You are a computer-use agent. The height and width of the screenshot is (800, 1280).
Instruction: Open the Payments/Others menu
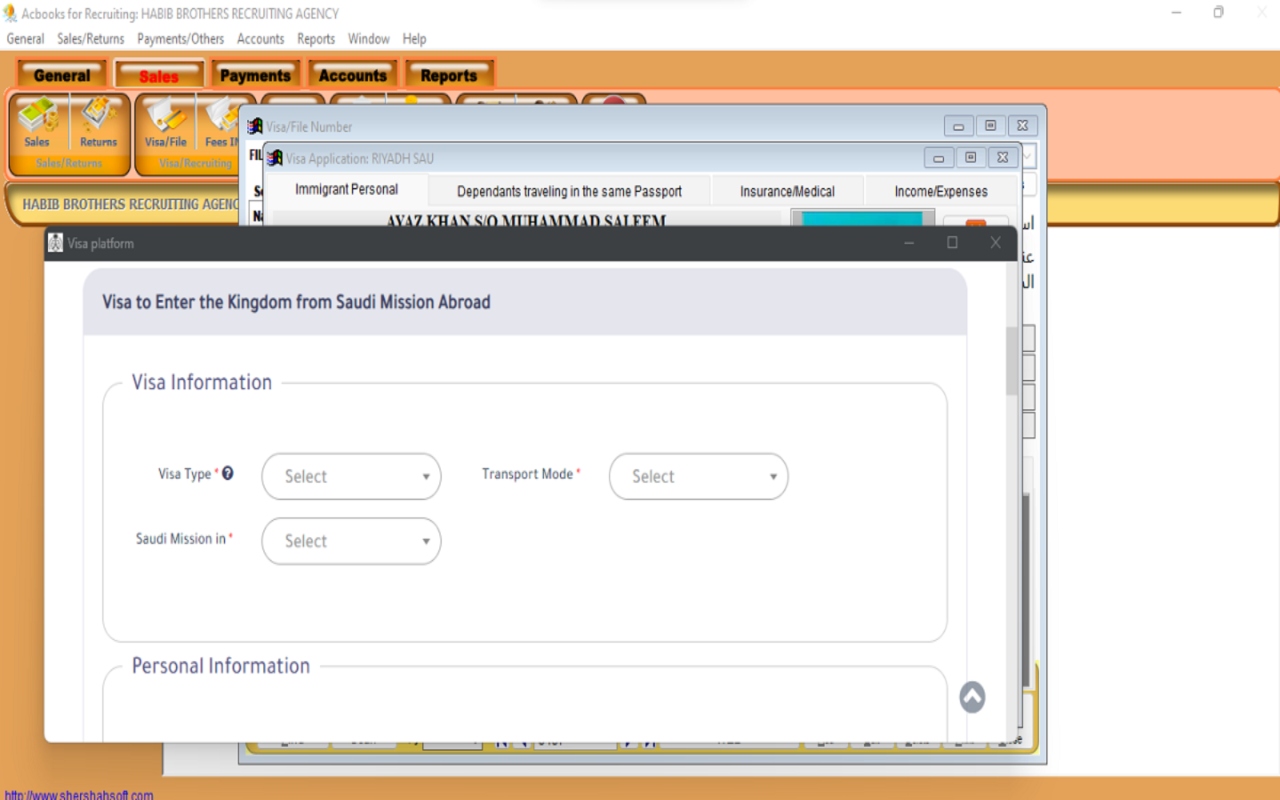click(x=180, y=39)
